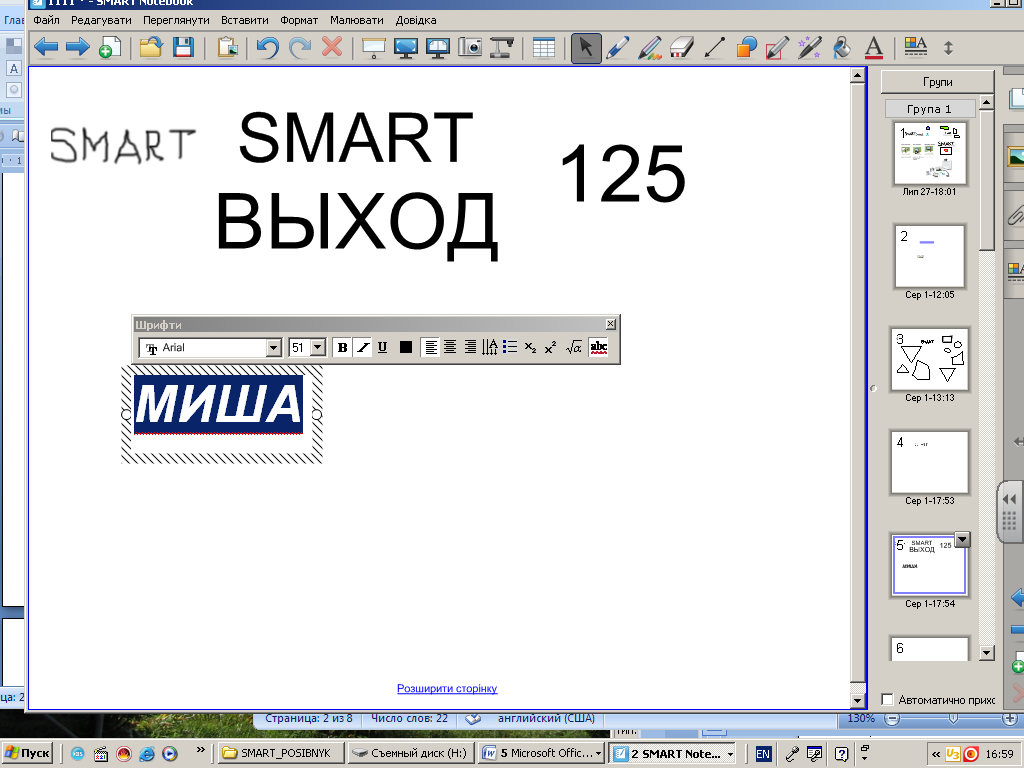Image resolution: width=1024 pixels, height=768 pixels.
Task: Open the Переглянути menu
Action: click(176, 20)
